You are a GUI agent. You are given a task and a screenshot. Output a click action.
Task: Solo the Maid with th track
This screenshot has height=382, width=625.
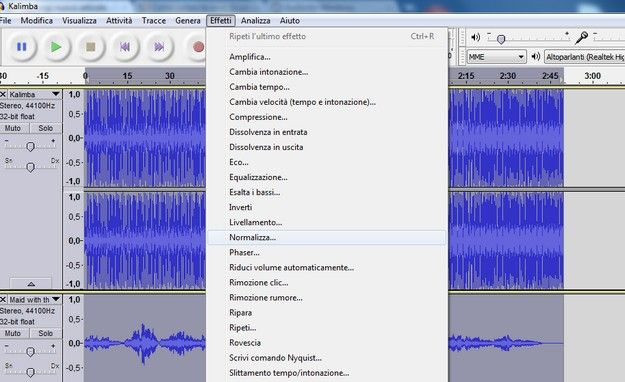click(45, 333)
